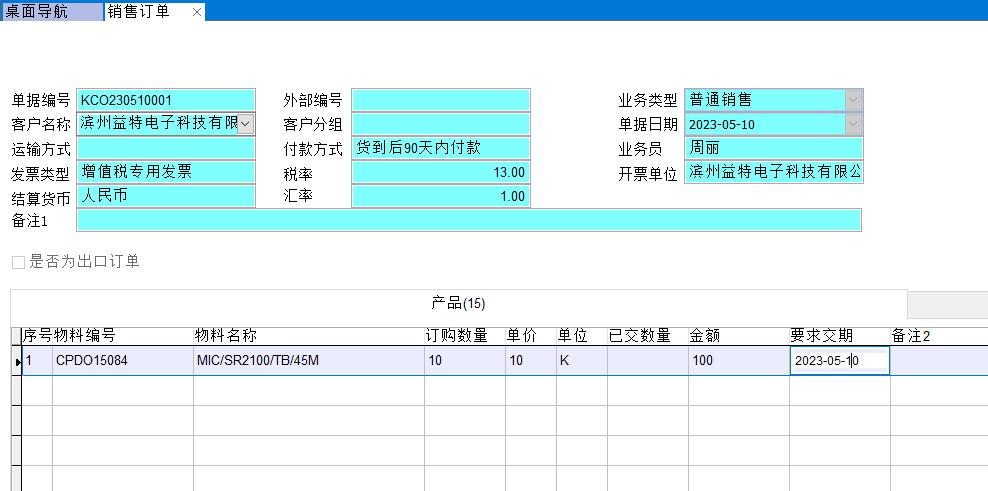Screen dimensions: 988x491
Task: Open the 业务类型 dropdown
Action: point(852,100)
